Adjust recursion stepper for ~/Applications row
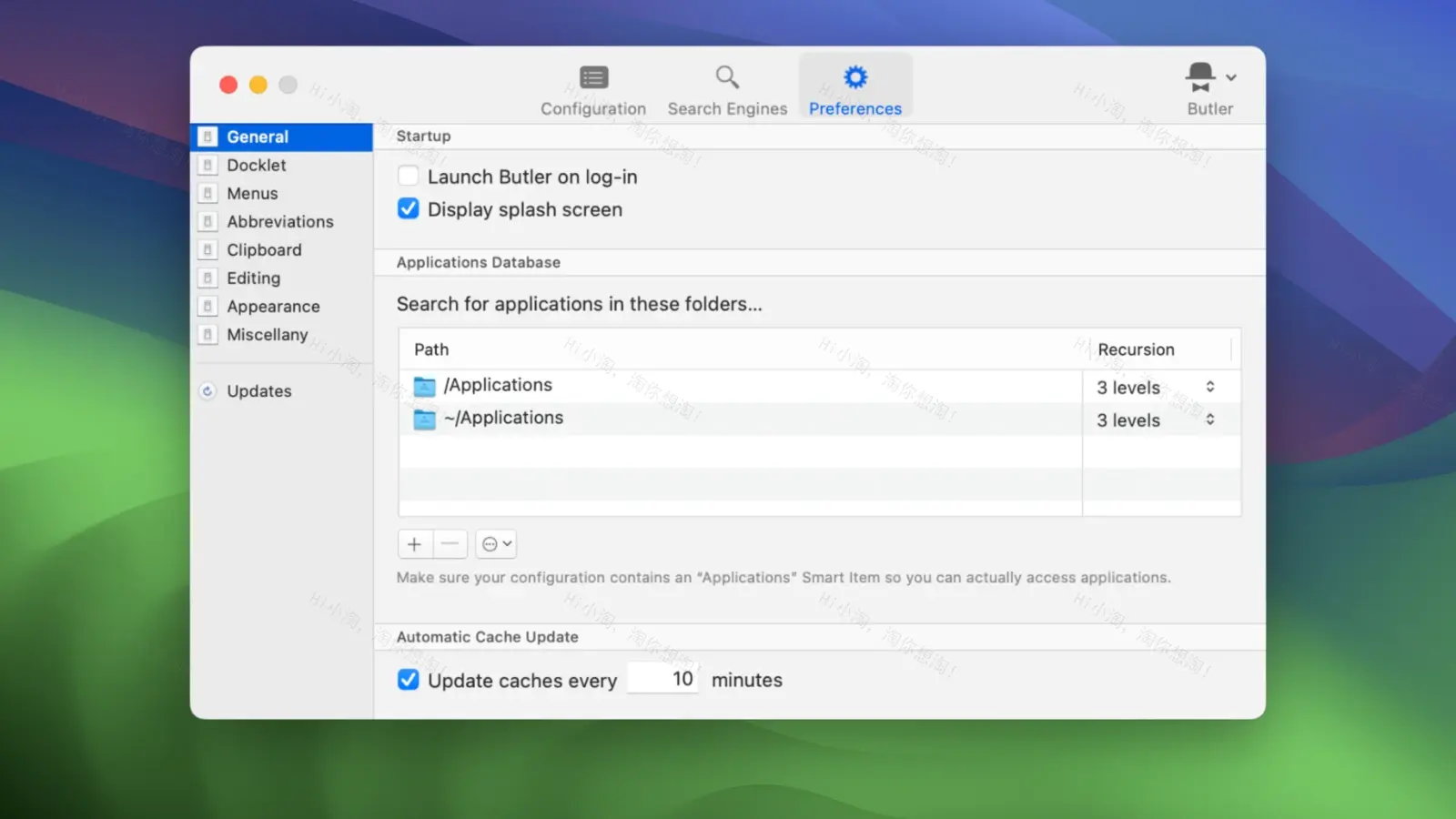The width and height of the screenshot is (1456, 819). pos(1210,419)
